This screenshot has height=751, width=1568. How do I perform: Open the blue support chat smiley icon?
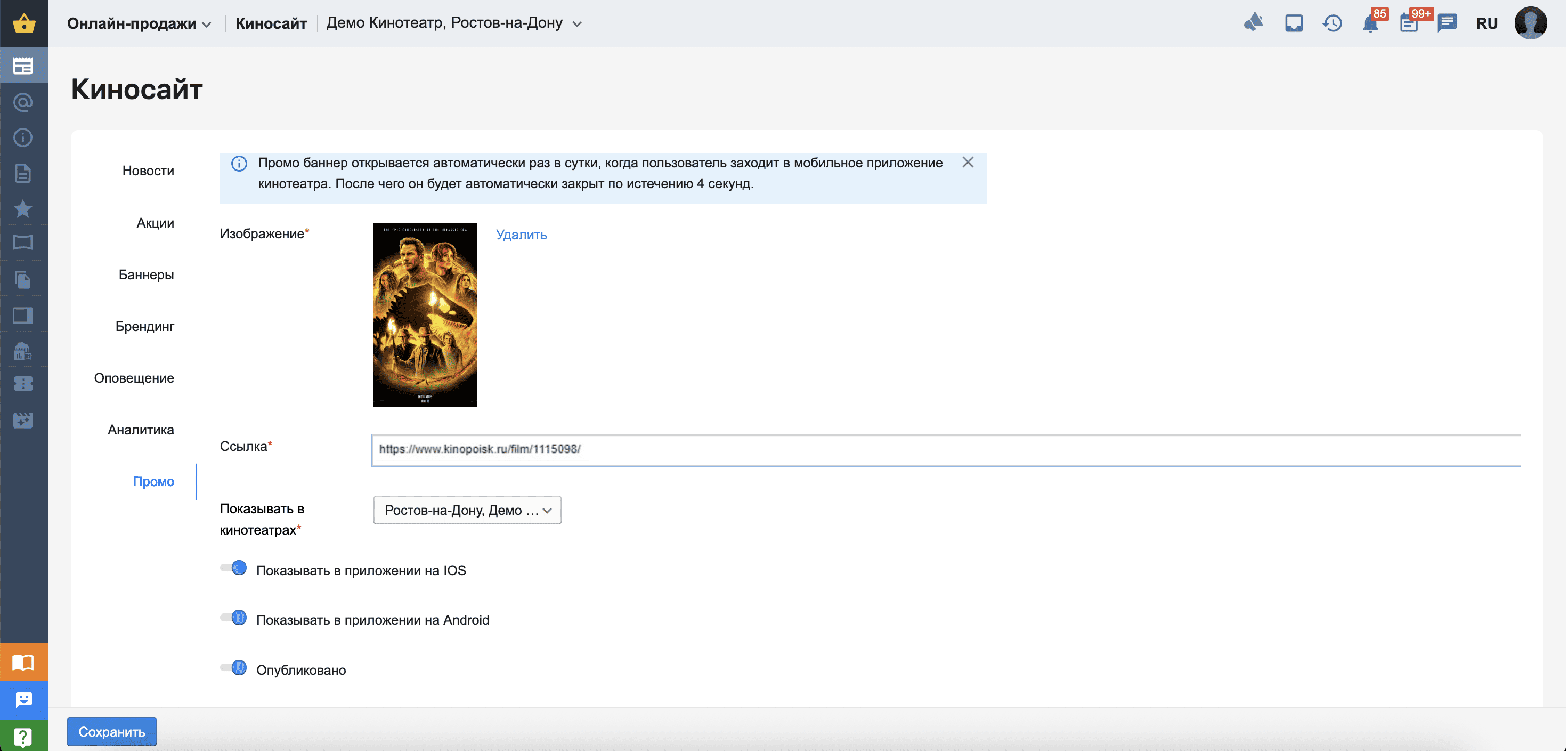point(24,700)
